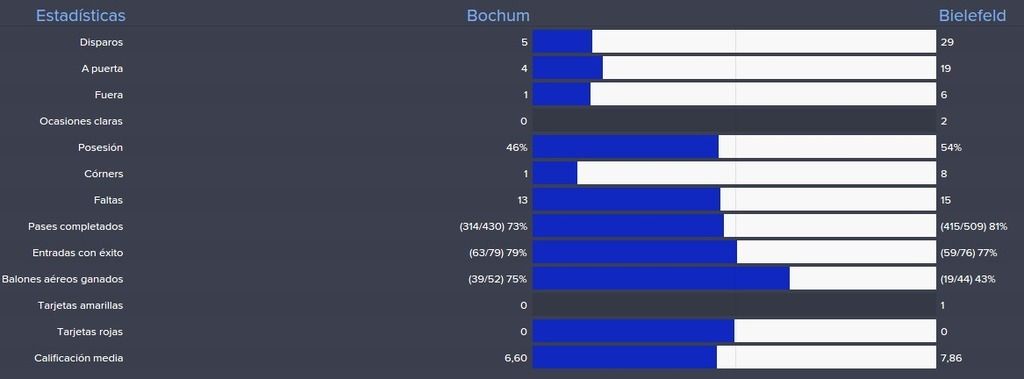Click the Balones aéreos ganados bar

click(x=734, y=278)
